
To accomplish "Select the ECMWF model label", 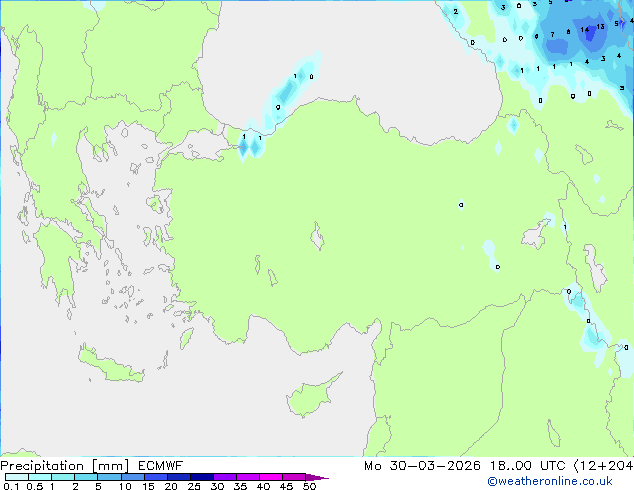I will (161, 466).
